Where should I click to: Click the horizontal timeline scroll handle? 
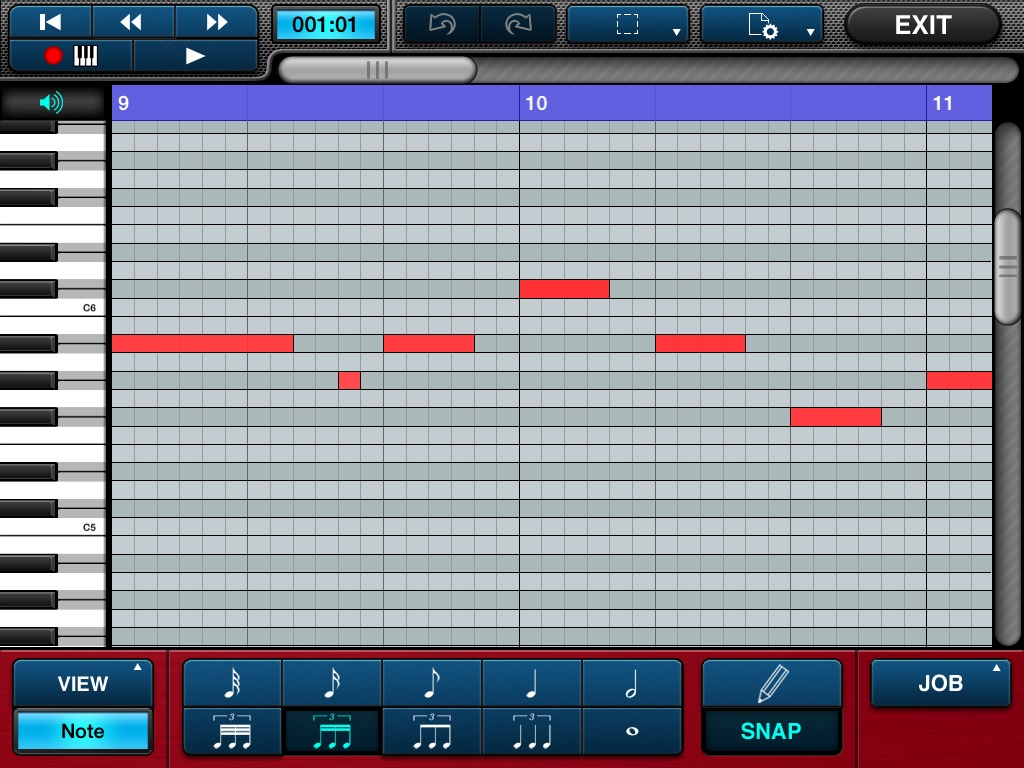coord(377,69)
